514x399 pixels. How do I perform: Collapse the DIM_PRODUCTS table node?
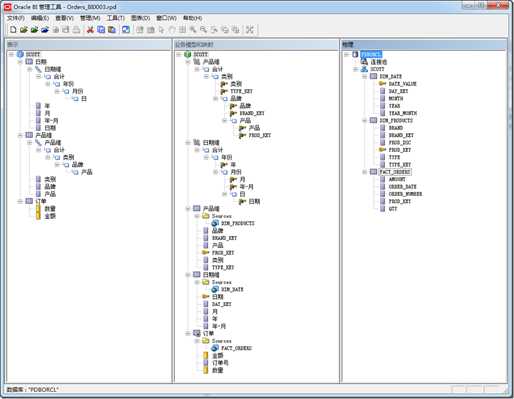coord(365,120)
